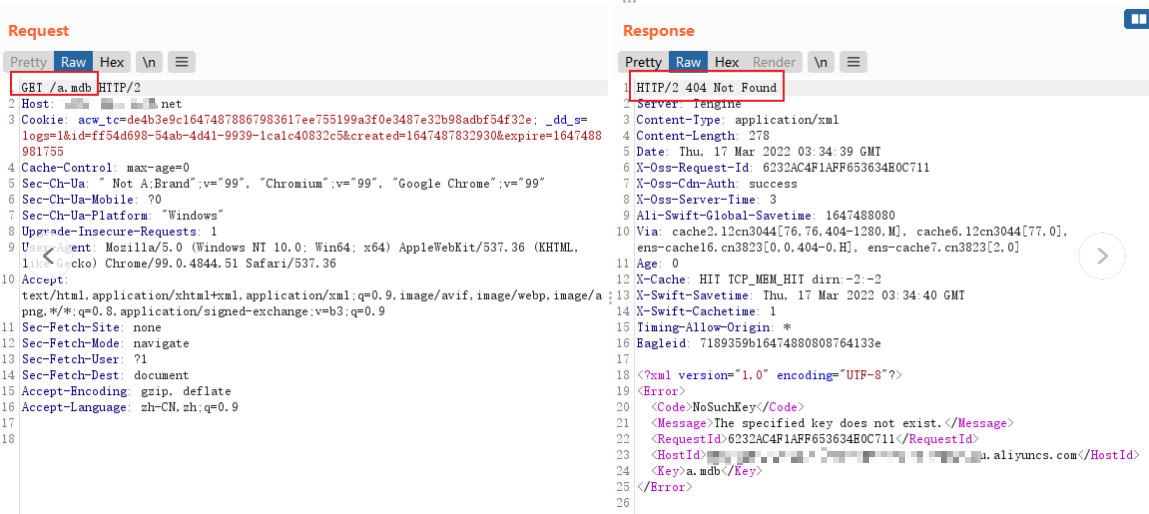Select the Raw tab in Response panel

pos(689,62)
